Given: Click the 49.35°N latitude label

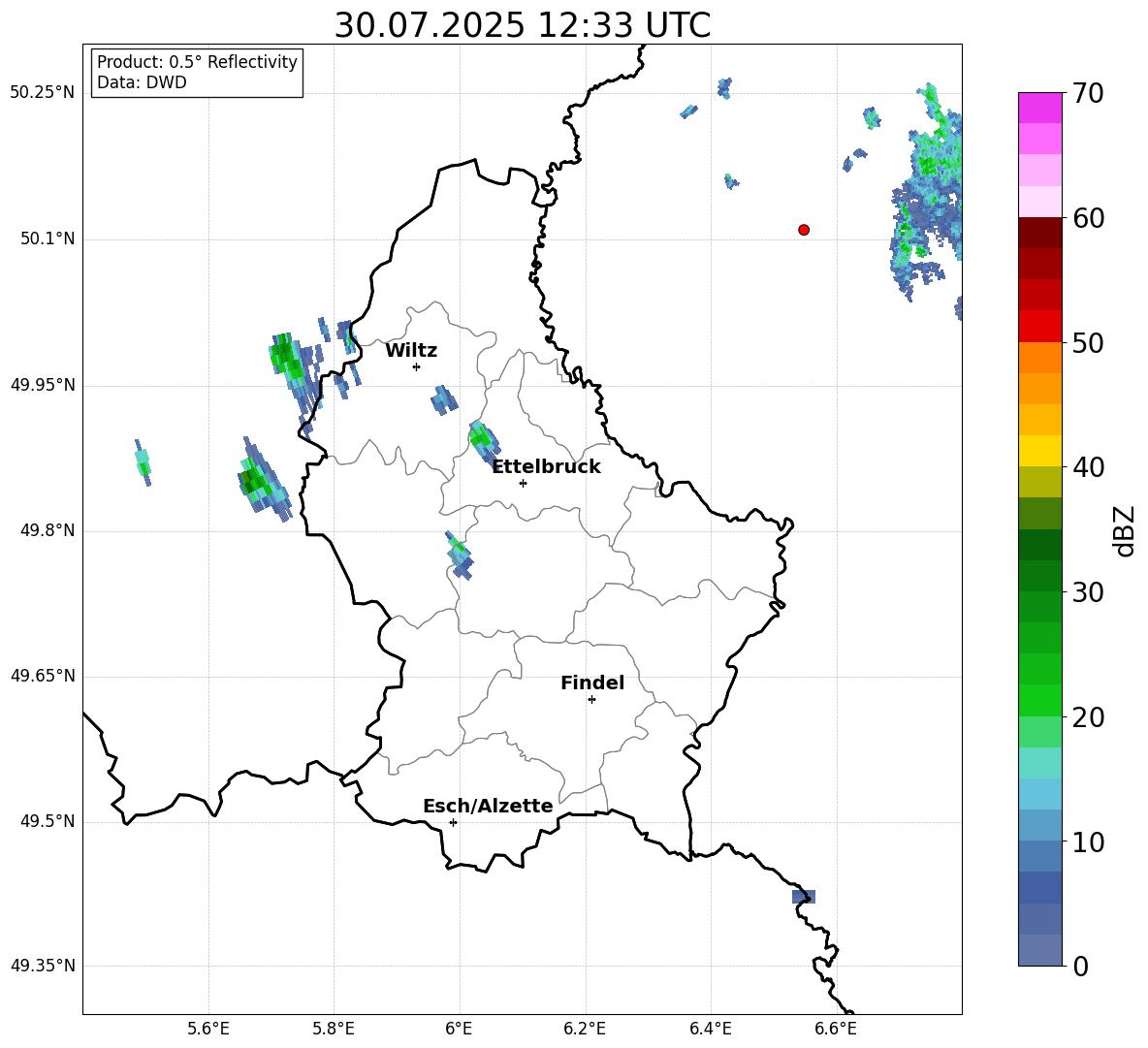Looking at the screenshot, I should pos(43,966).
